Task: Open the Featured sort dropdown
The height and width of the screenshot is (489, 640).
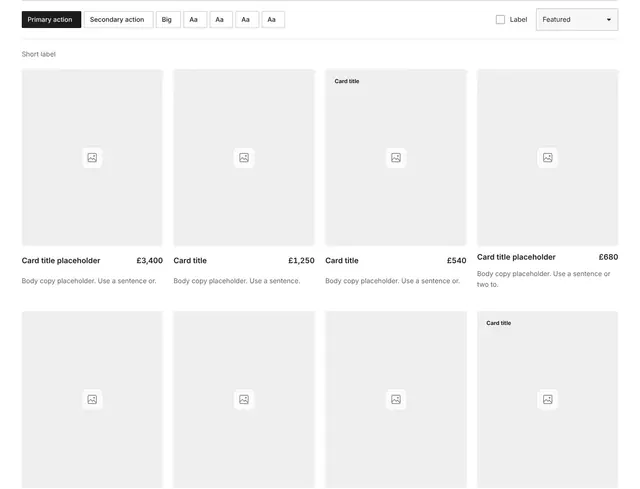Action: click(x=577, y=20)
